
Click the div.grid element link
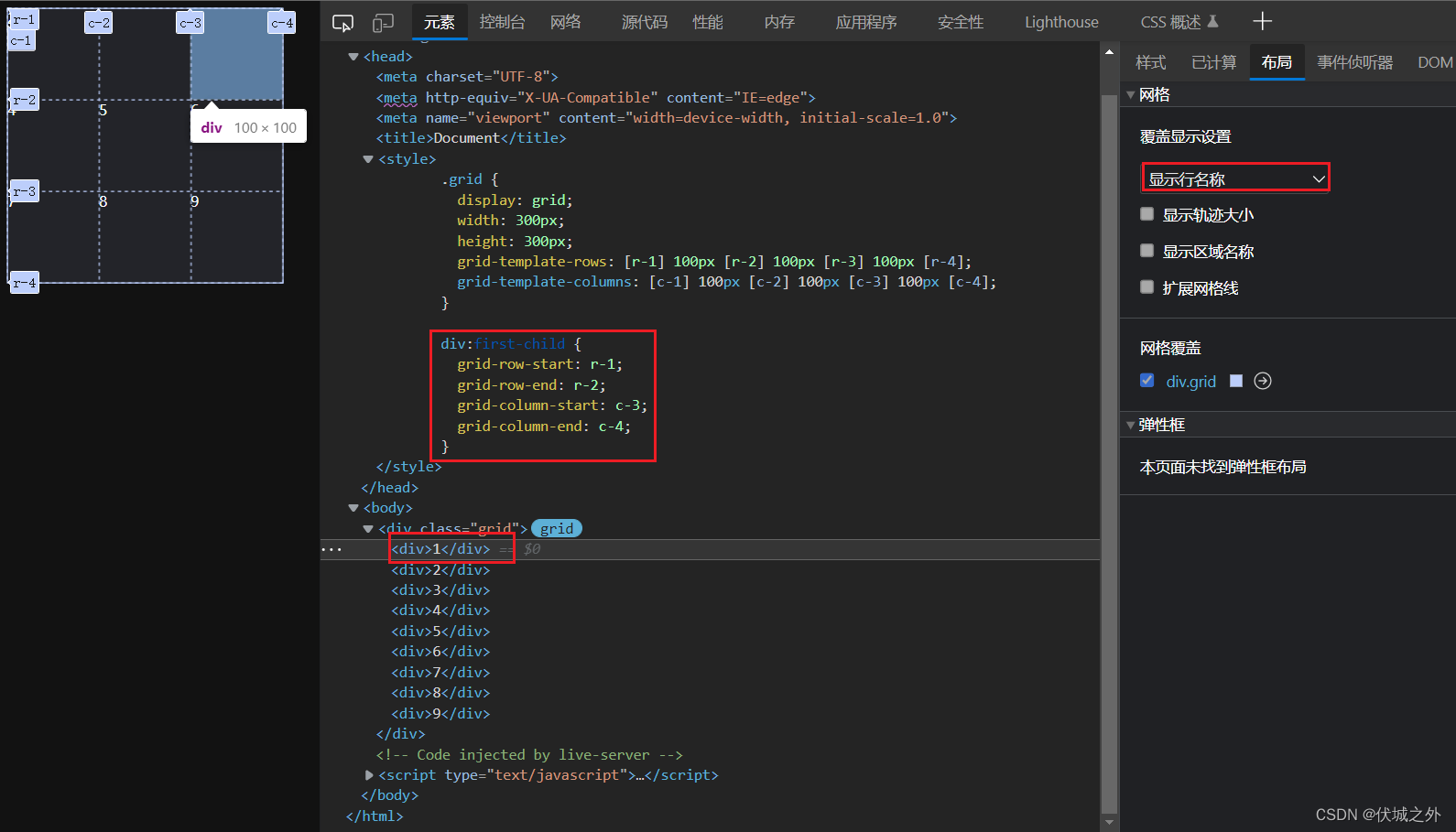pyautogui.click(x=1190, y=382)
